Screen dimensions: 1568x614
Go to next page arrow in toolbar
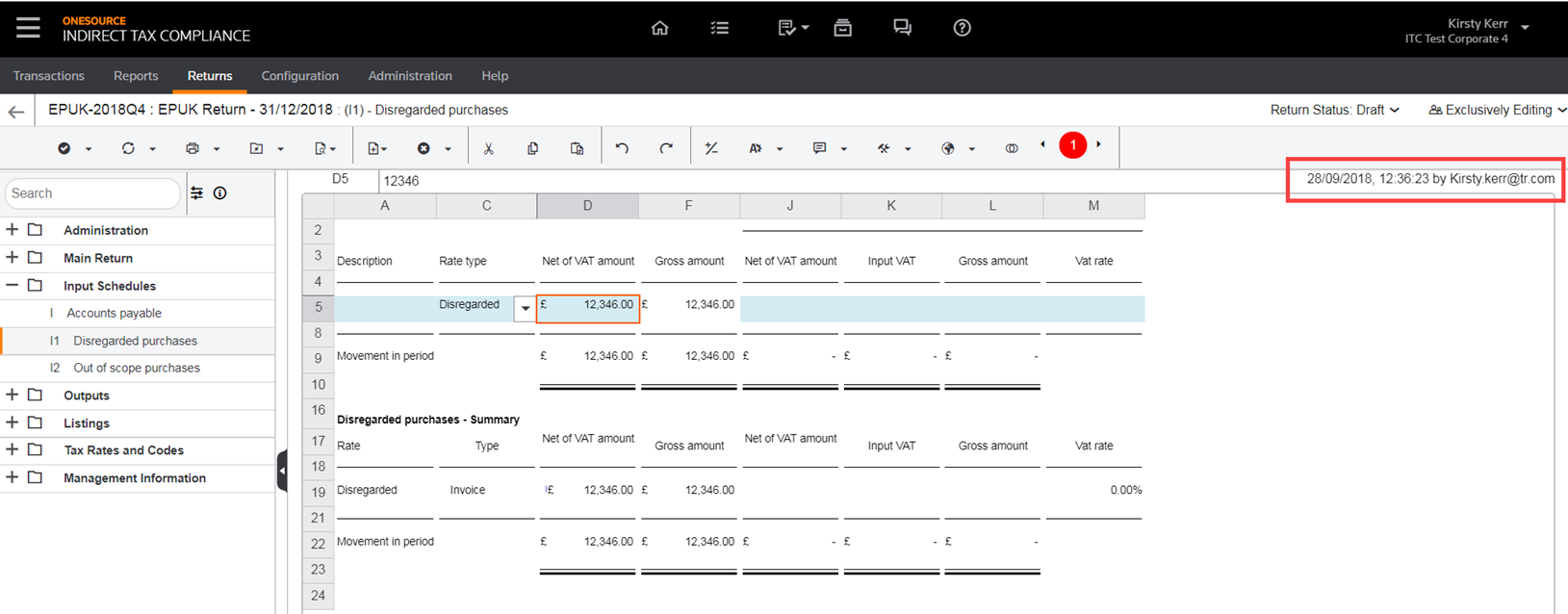point(1098,145)
